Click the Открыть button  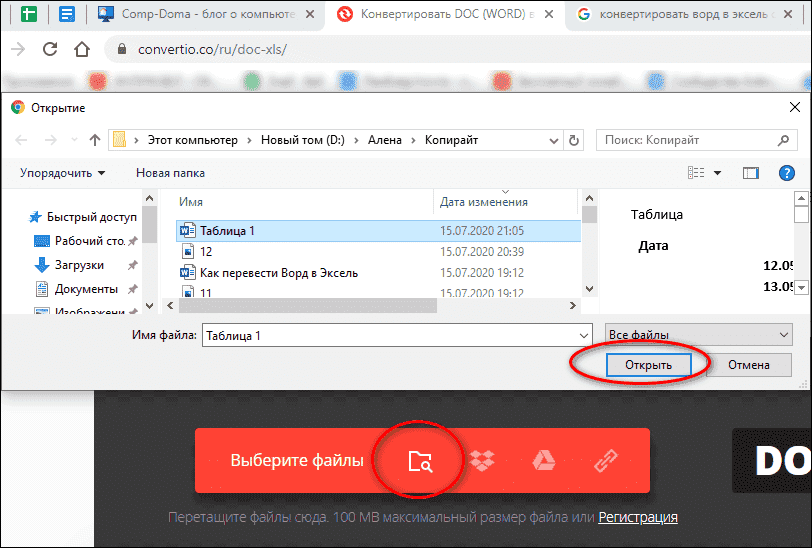(648, 365)
